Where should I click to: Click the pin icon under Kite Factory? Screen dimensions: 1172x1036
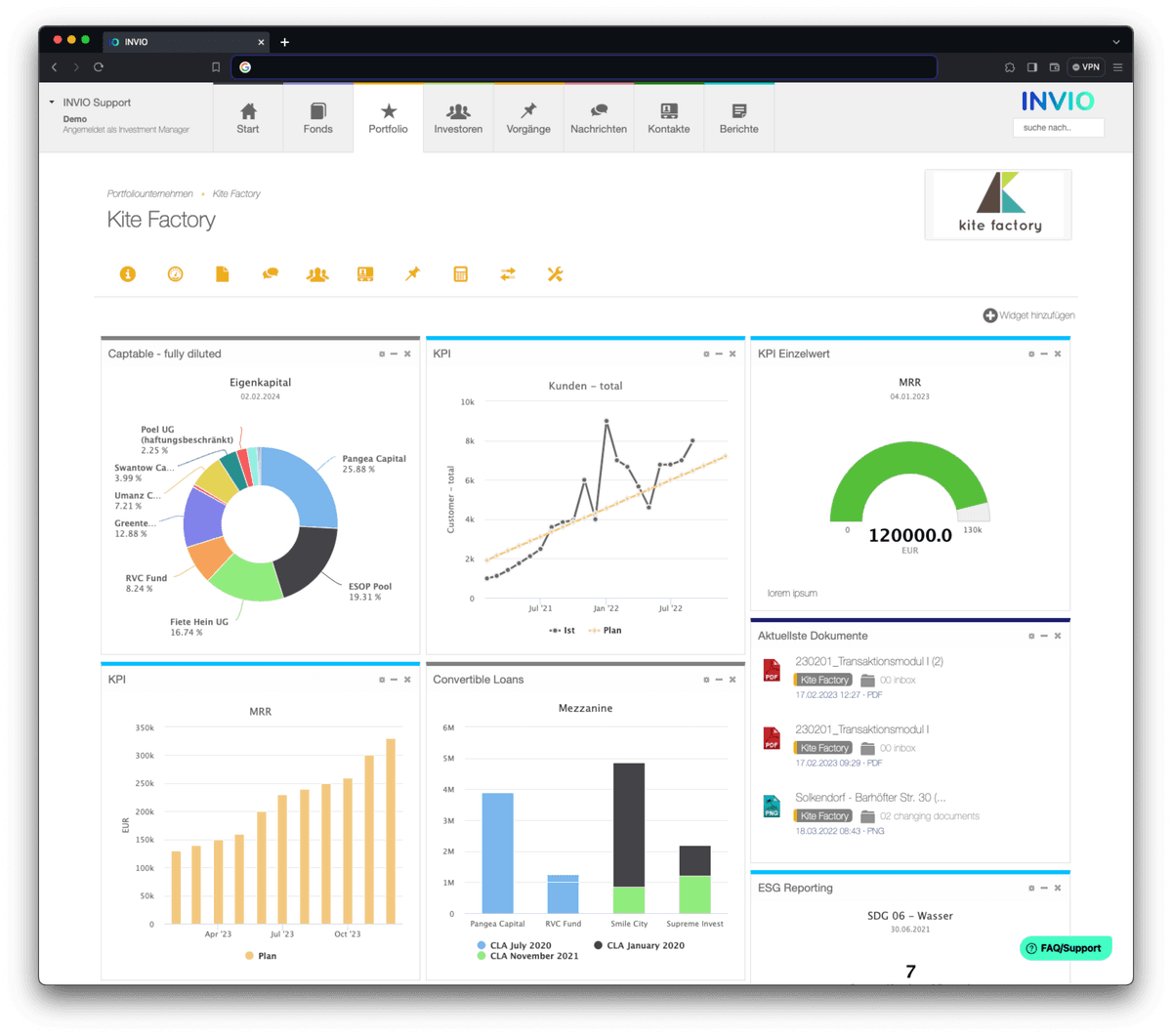[x=411, y=274]
